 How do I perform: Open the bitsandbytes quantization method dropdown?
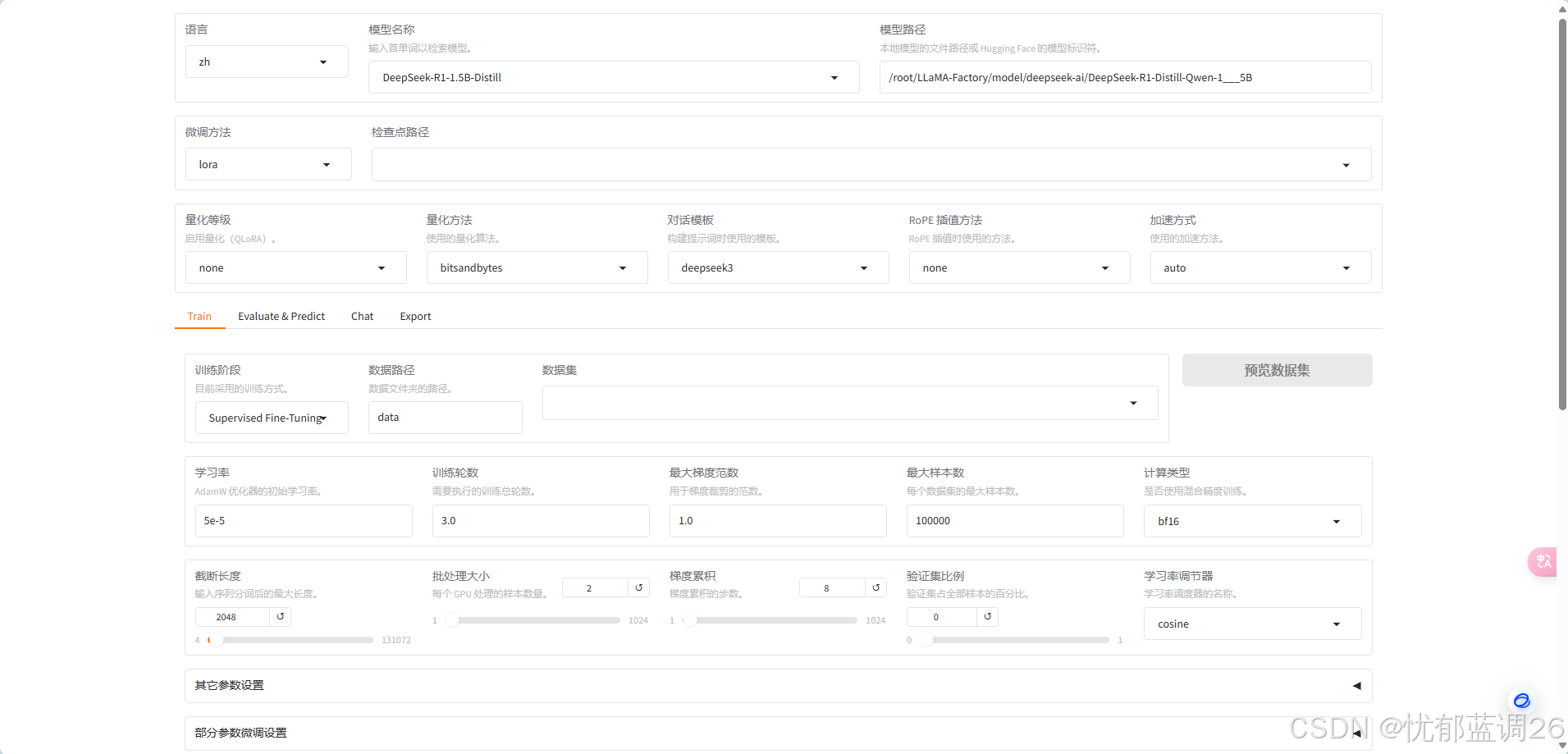tap(537, 267)
